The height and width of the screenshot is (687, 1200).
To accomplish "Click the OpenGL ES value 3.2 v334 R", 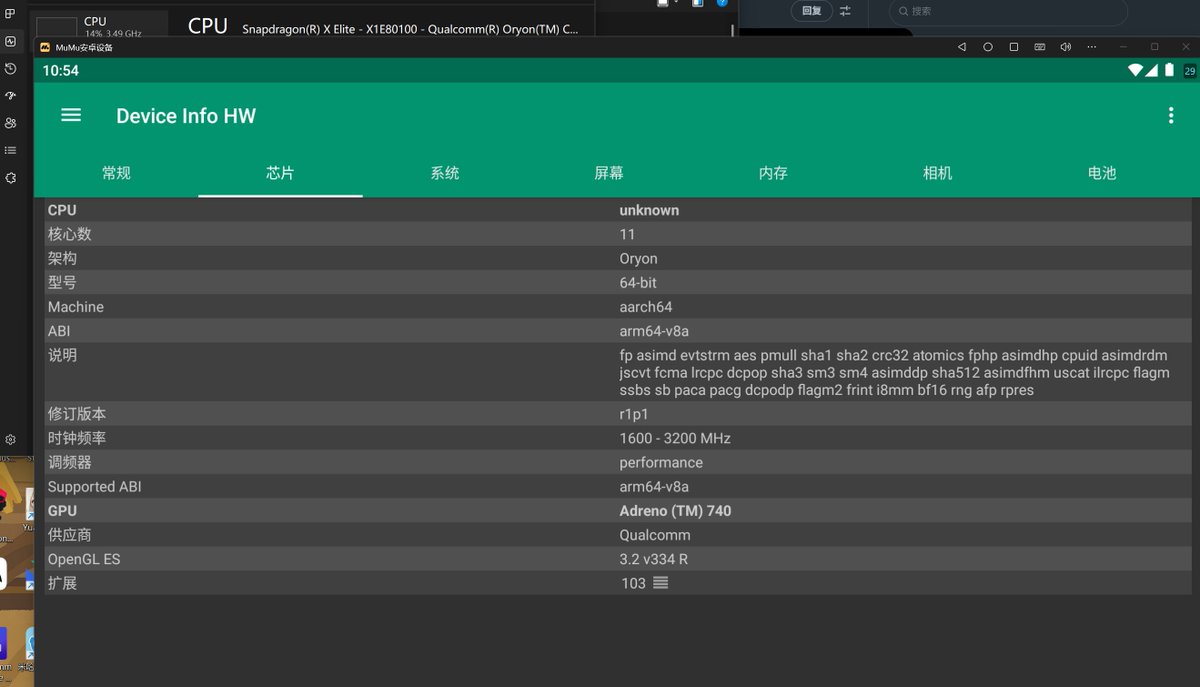I will 653,559.
